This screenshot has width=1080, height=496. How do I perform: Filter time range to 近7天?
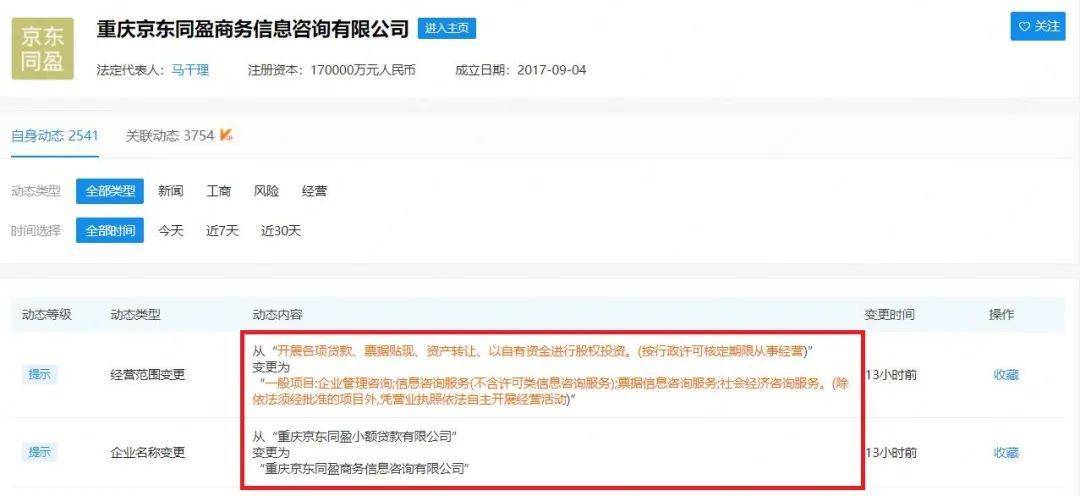pos(222,231)
